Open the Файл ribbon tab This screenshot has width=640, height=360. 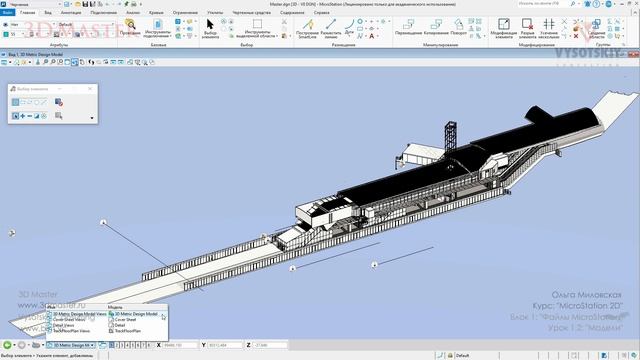click(7, 13)
